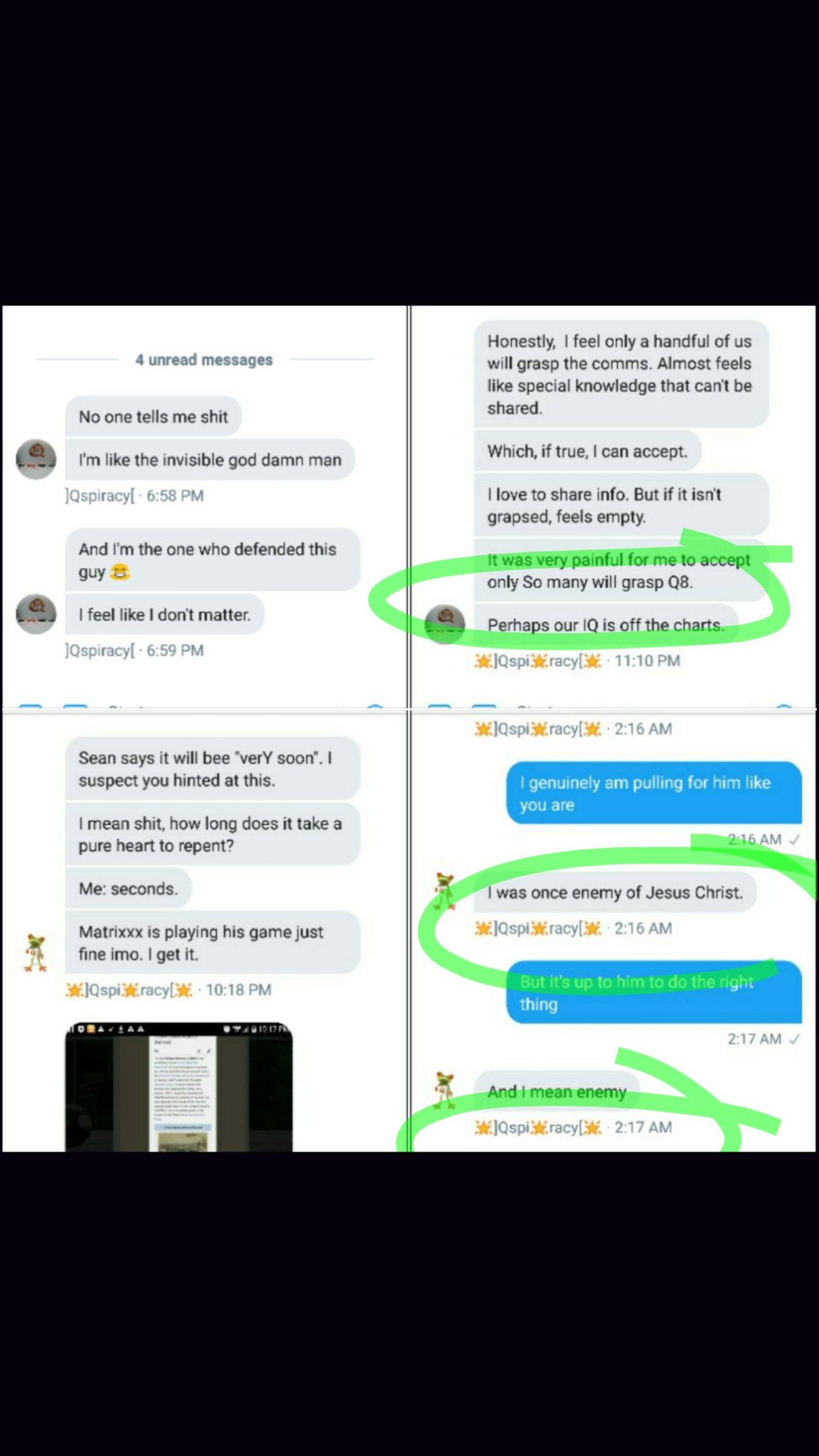This screenshot has height=1456, width=819.
Task: Open the embedded phone screenshot thumbnail
Action: coord(178,1087)
